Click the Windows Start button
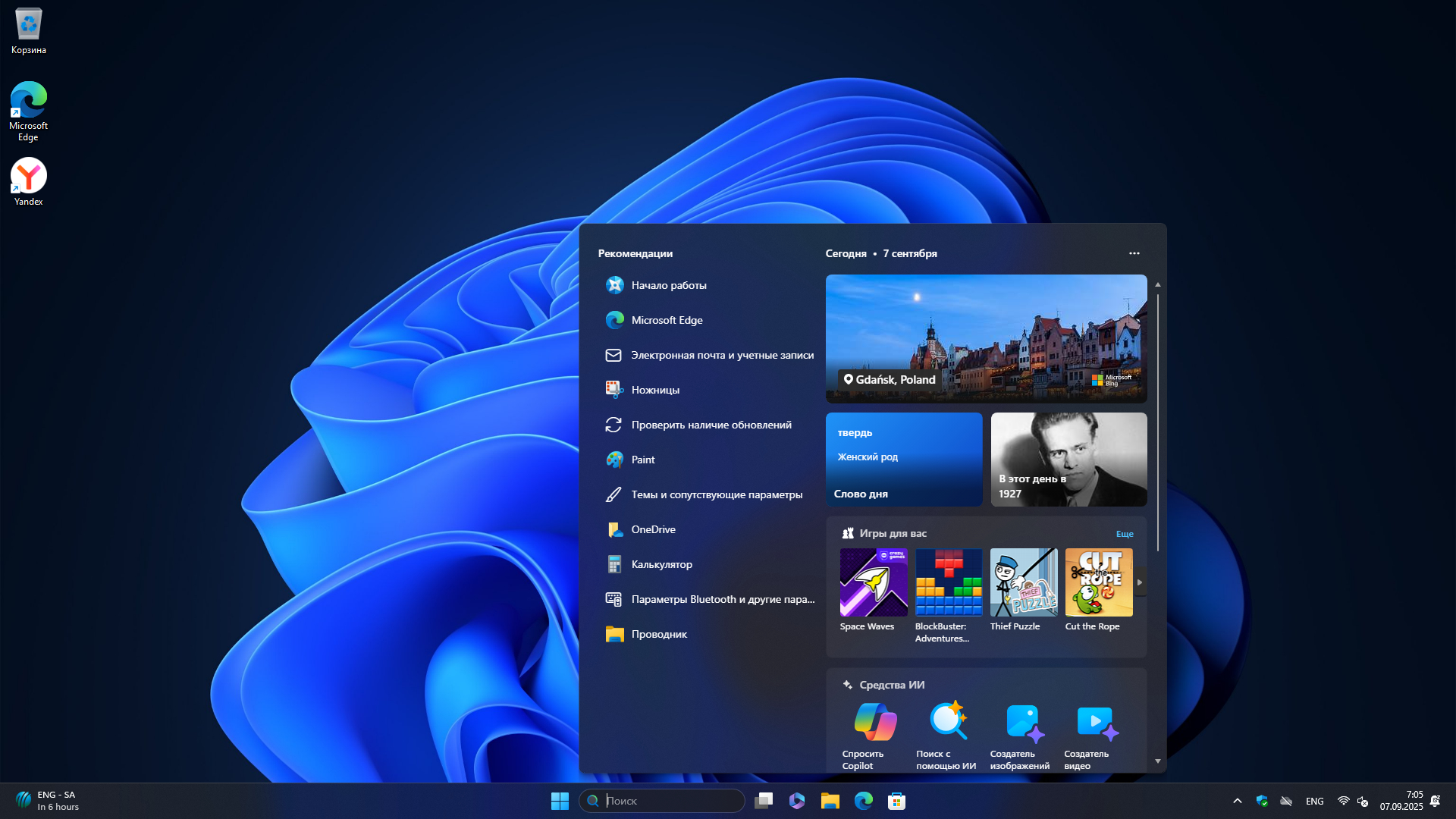This screenshot has width=1456, height=819. 560,801
